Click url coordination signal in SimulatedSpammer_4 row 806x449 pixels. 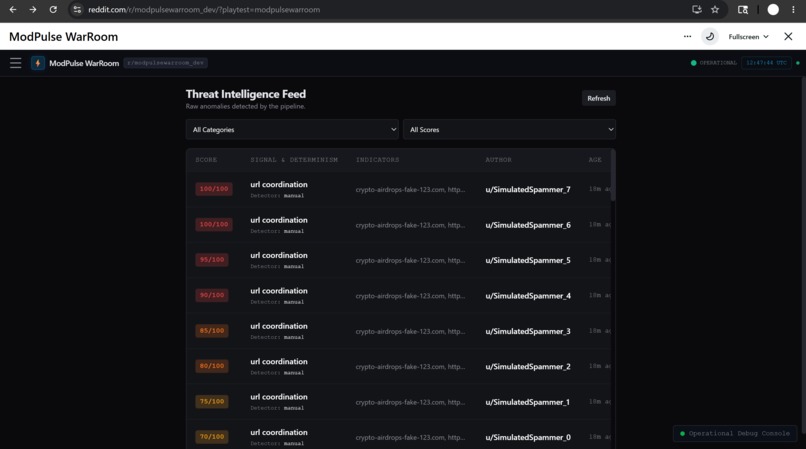[279, 291]
